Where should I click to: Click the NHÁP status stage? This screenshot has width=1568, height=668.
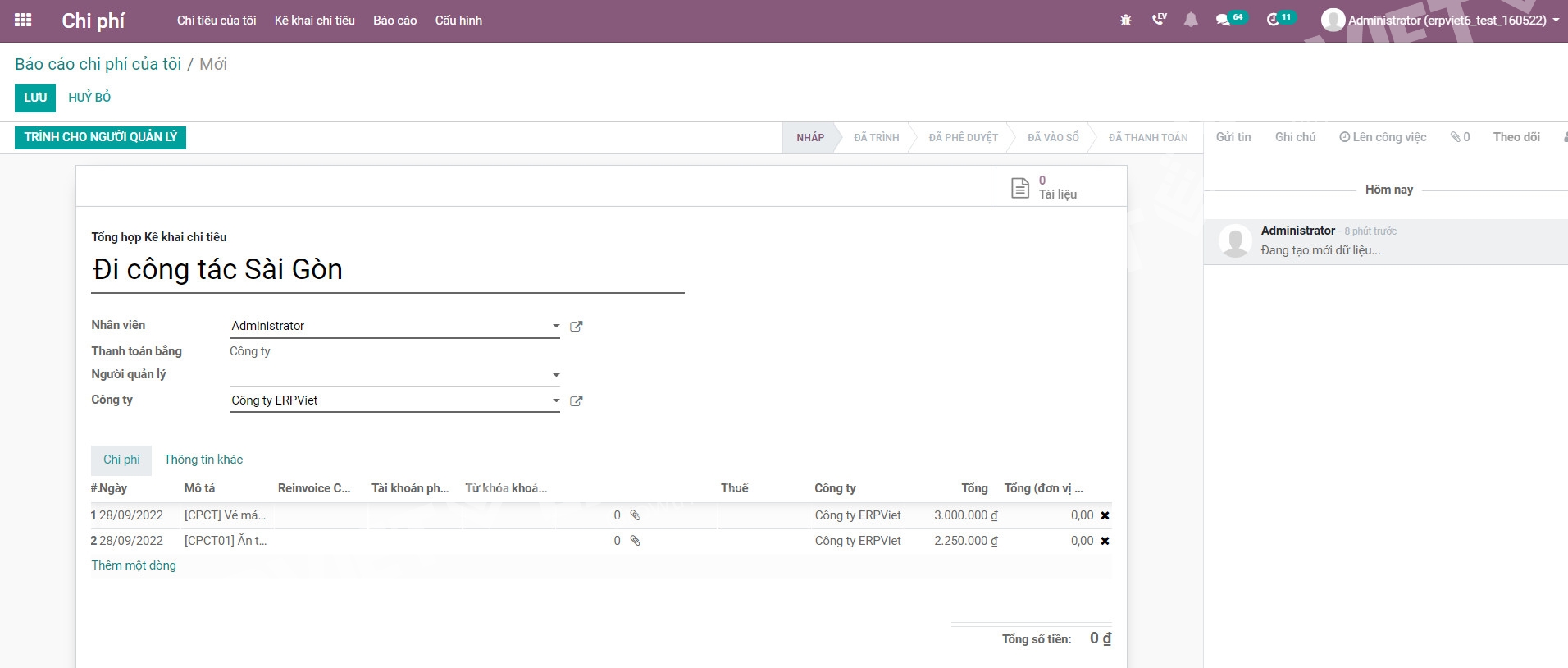point(810,138)
